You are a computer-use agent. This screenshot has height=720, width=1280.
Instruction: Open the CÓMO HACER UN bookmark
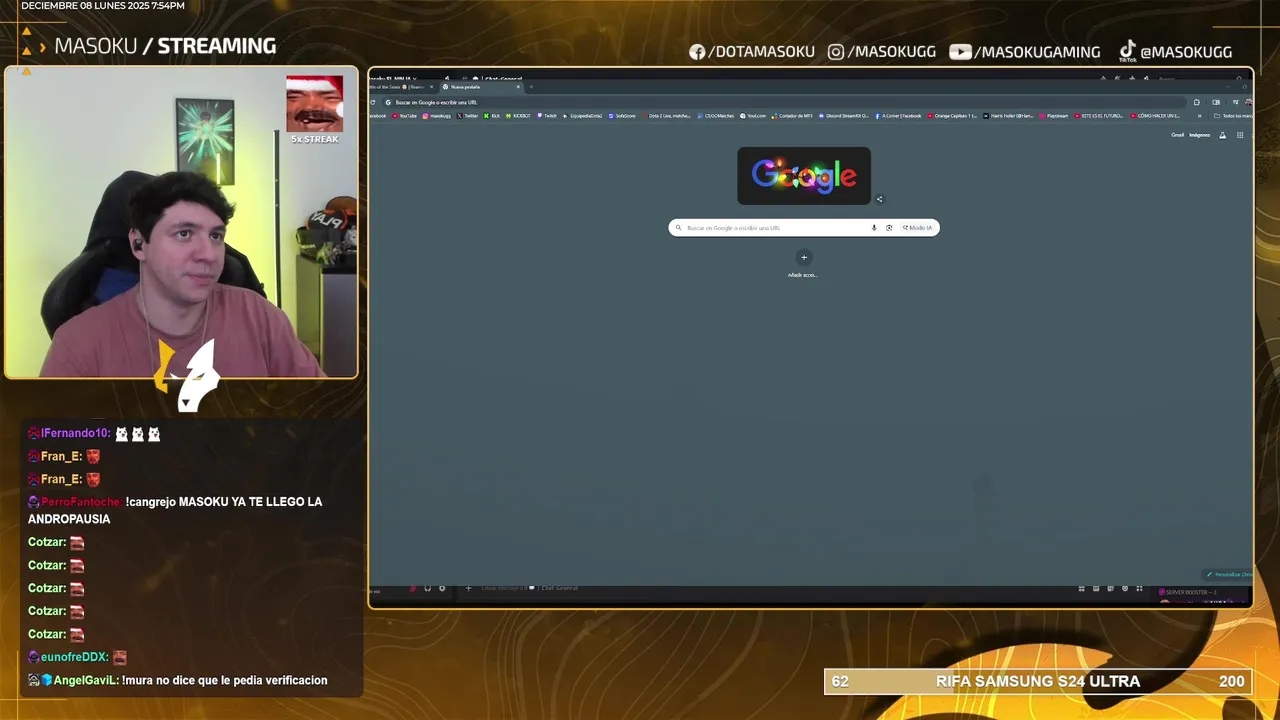tap(1155, 116)
